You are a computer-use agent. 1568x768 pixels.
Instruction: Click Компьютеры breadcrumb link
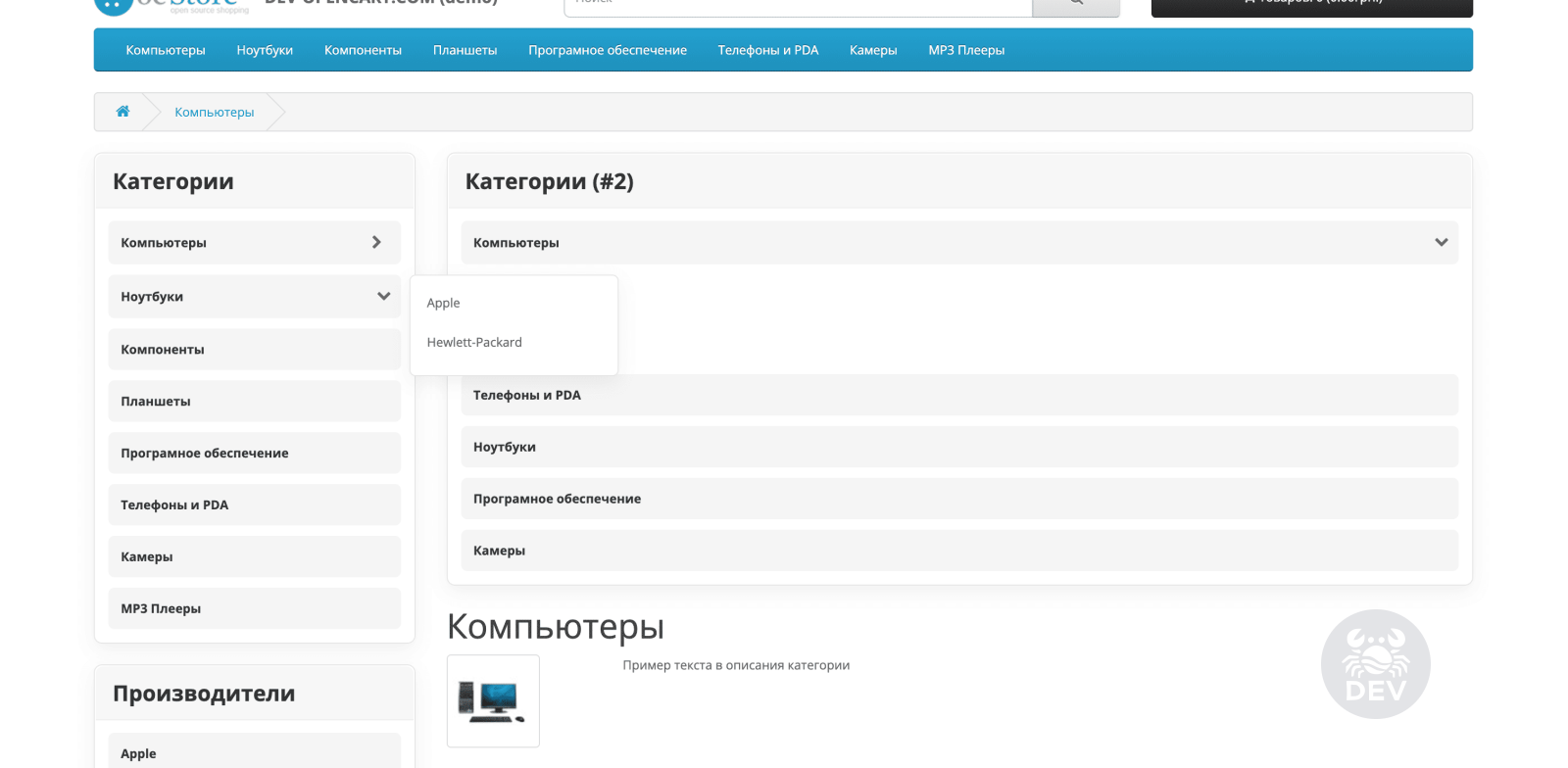pyautogui.click(x=214, y=112)
